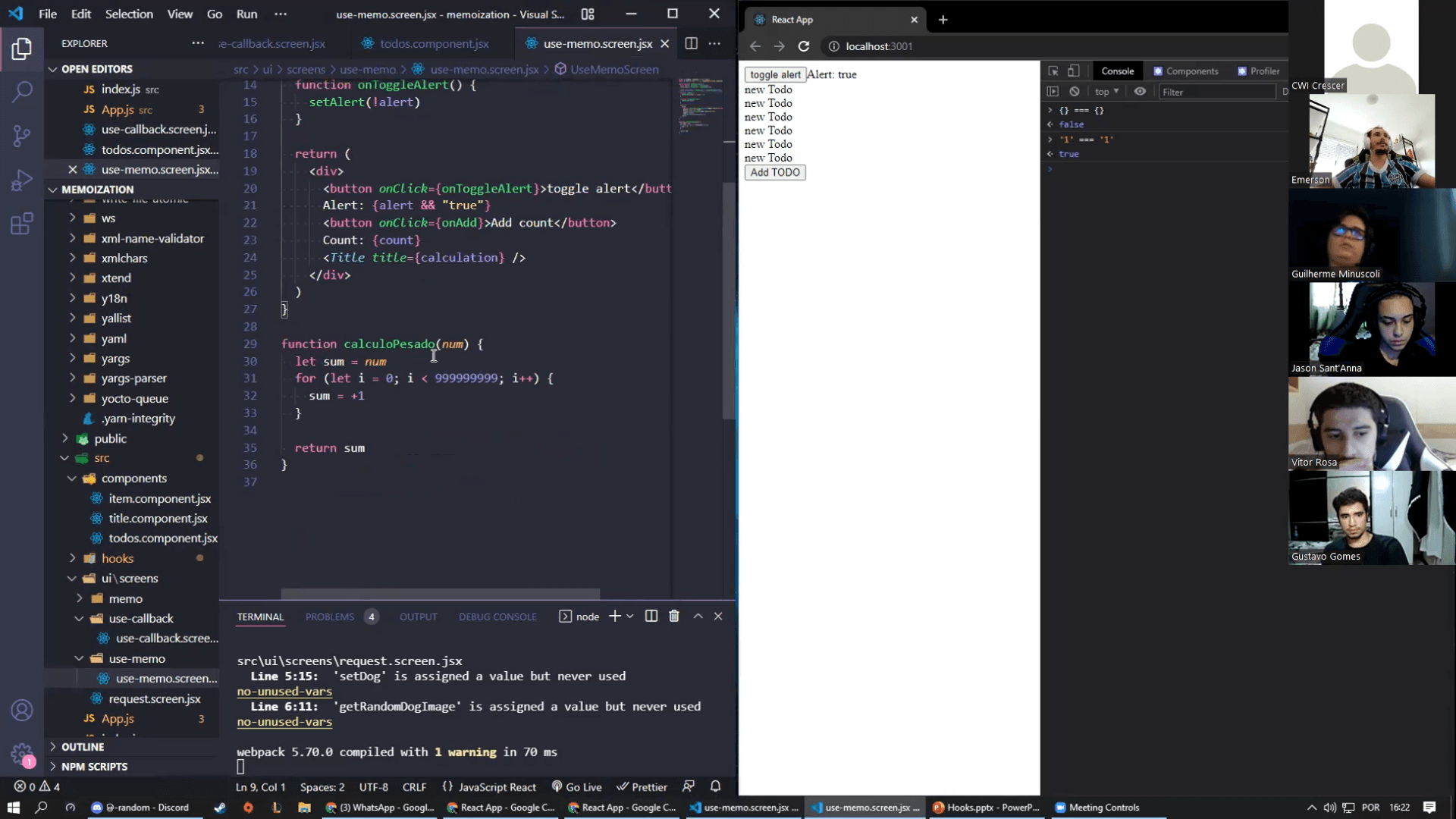Expand the hooks folder
The width and height of the screenshot is (1456, 819).
(73, 559)
